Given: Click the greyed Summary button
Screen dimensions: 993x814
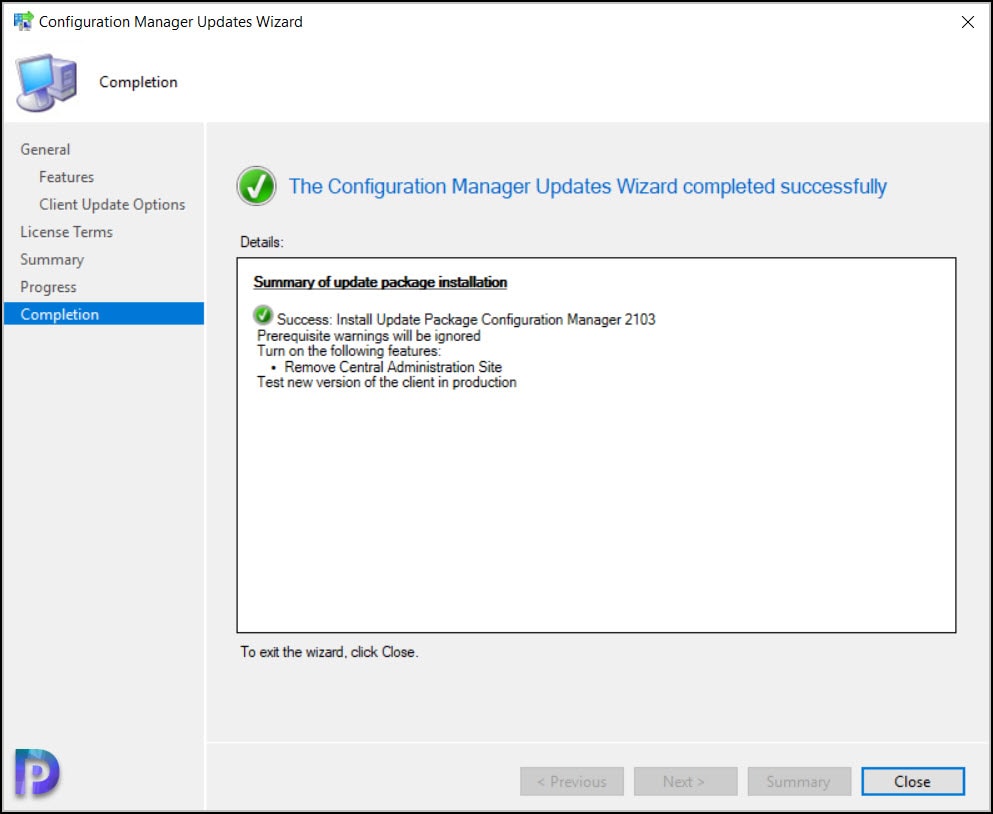Looking at the screenshot, I should 798,781.
